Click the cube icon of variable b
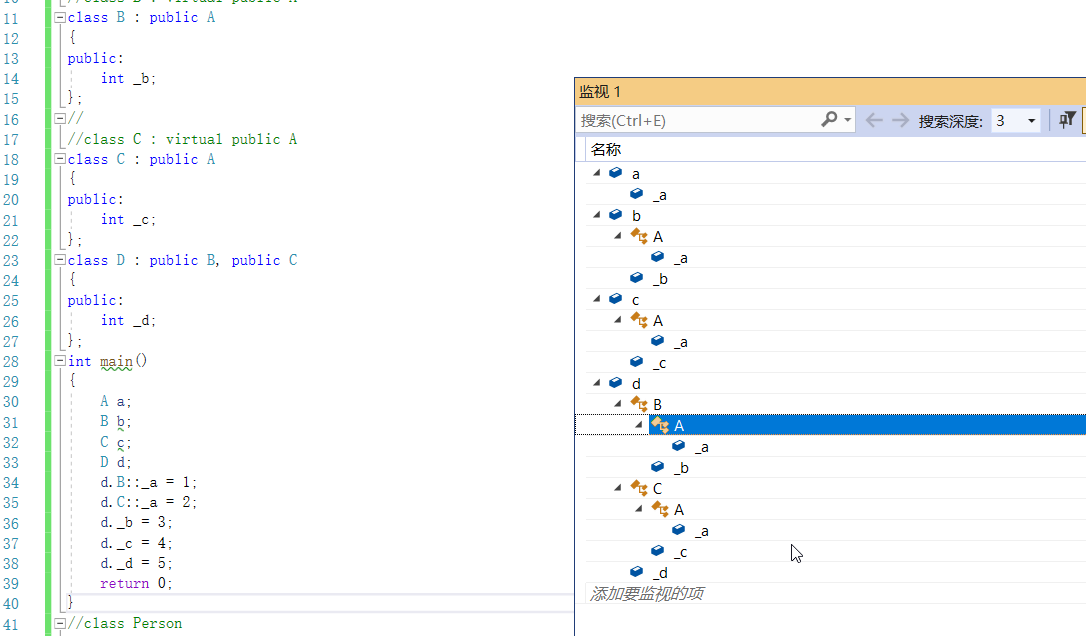This screenshot has height=636, width=1086. click(x=615, y=215)
